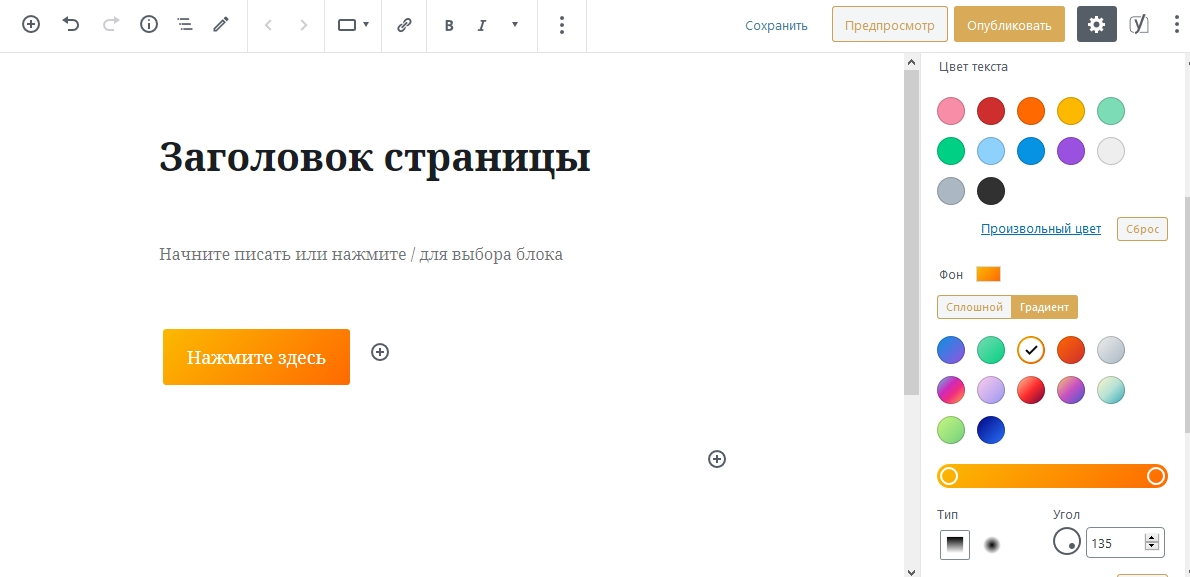View document details and word count

tap(148, 24)
